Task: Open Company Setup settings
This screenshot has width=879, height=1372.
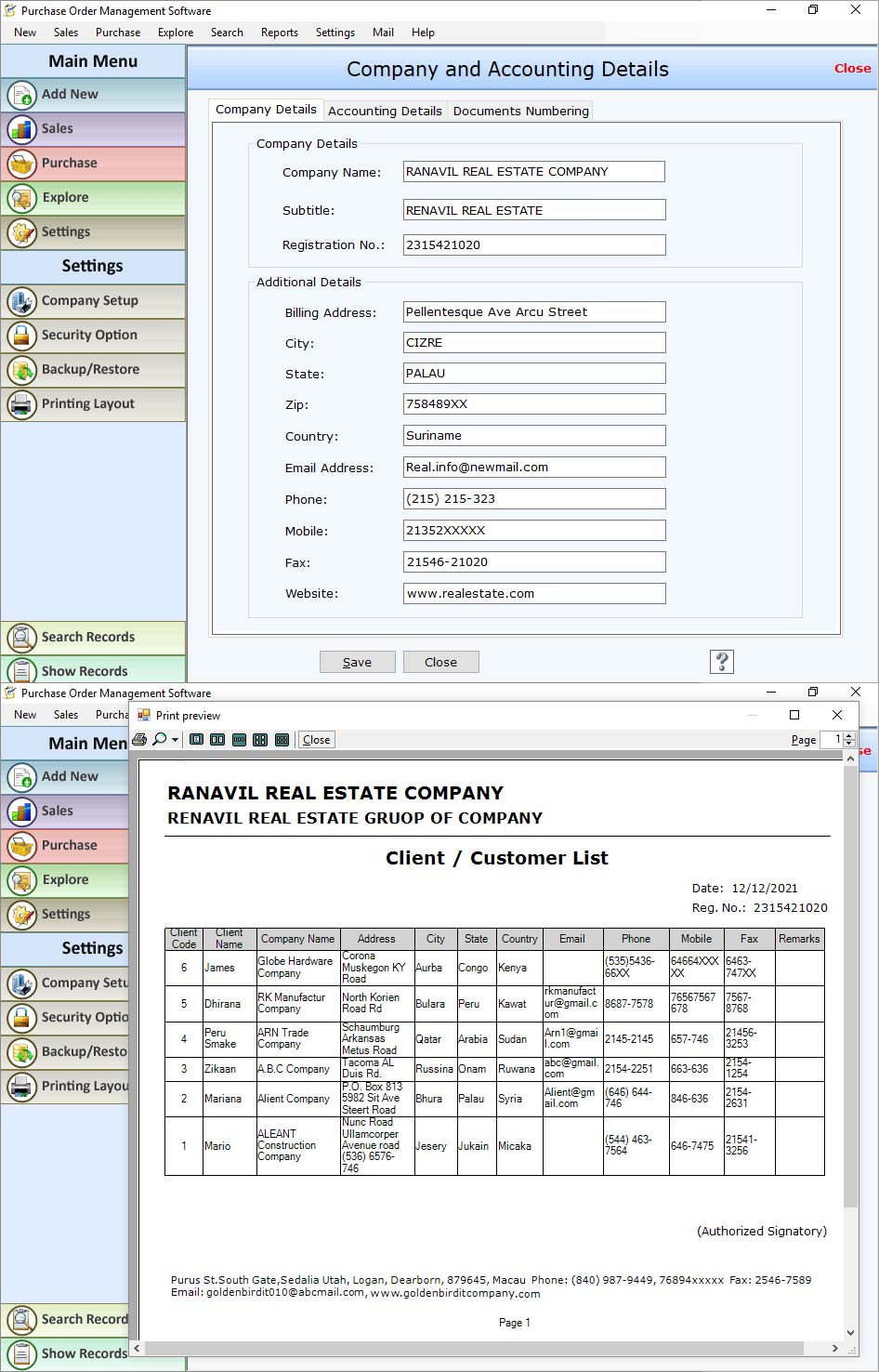Action: pyautogui.click(x=89, y=300)
